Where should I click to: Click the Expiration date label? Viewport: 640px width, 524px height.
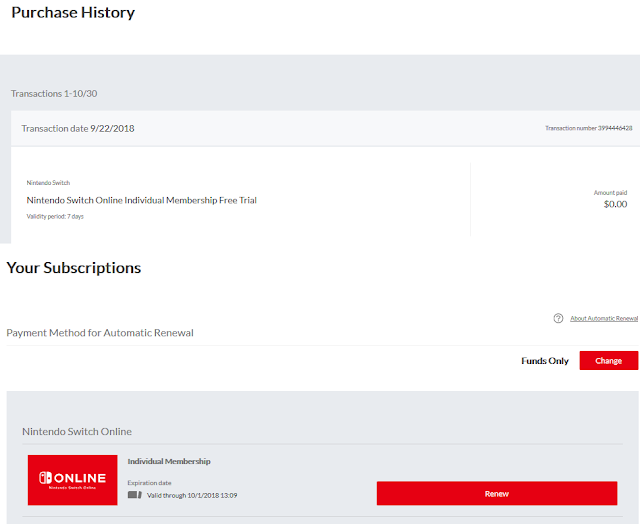click(x=149, y=483)
